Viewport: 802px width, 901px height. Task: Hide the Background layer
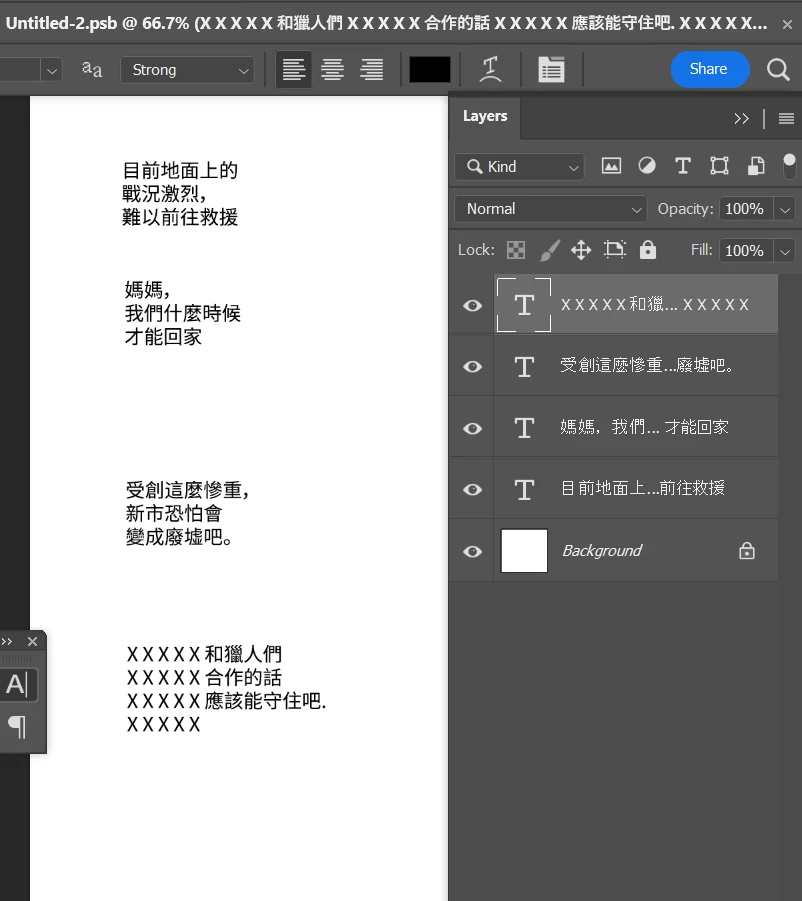472,552
